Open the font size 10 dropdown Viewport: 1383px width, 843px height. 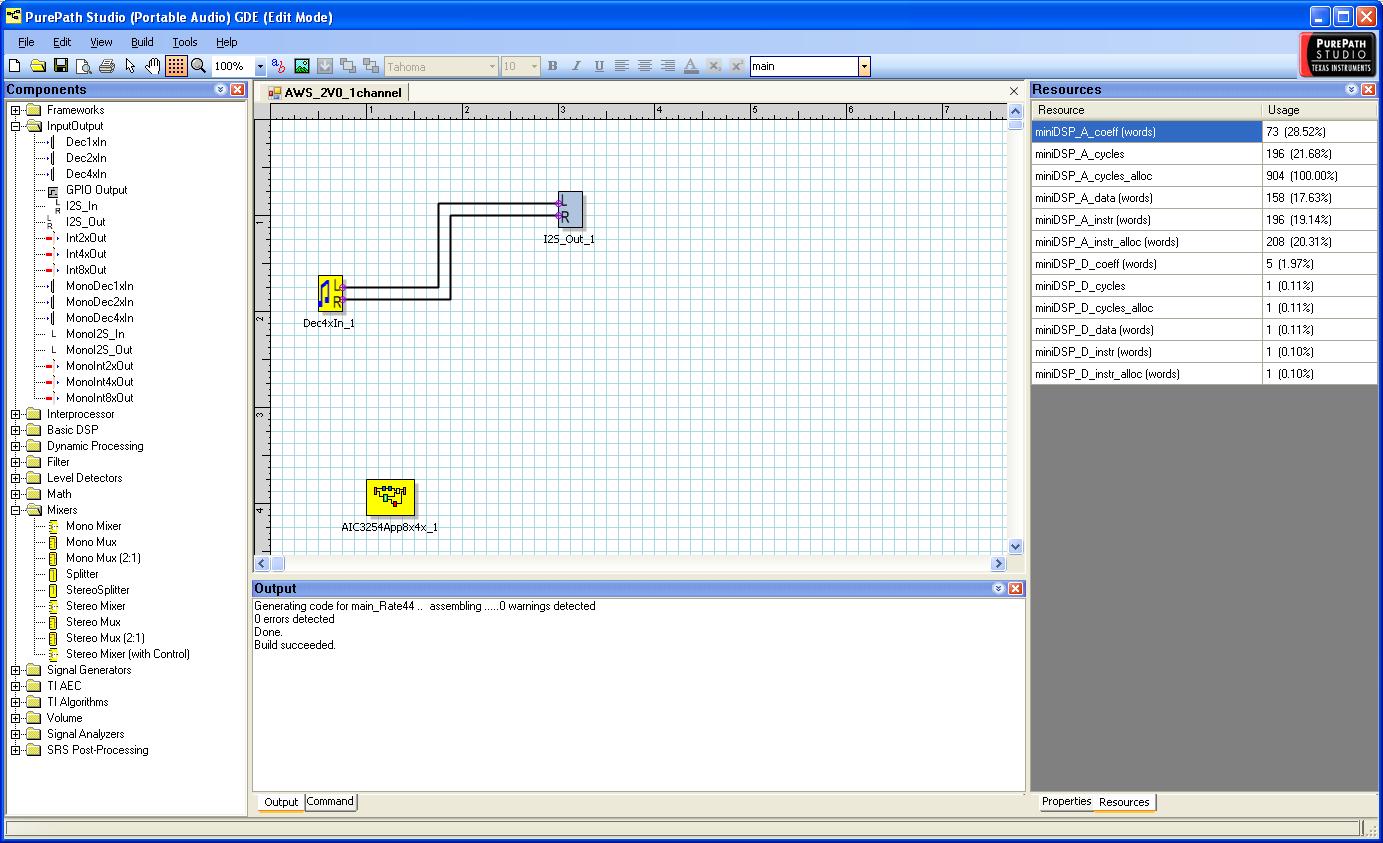point(534,66)
